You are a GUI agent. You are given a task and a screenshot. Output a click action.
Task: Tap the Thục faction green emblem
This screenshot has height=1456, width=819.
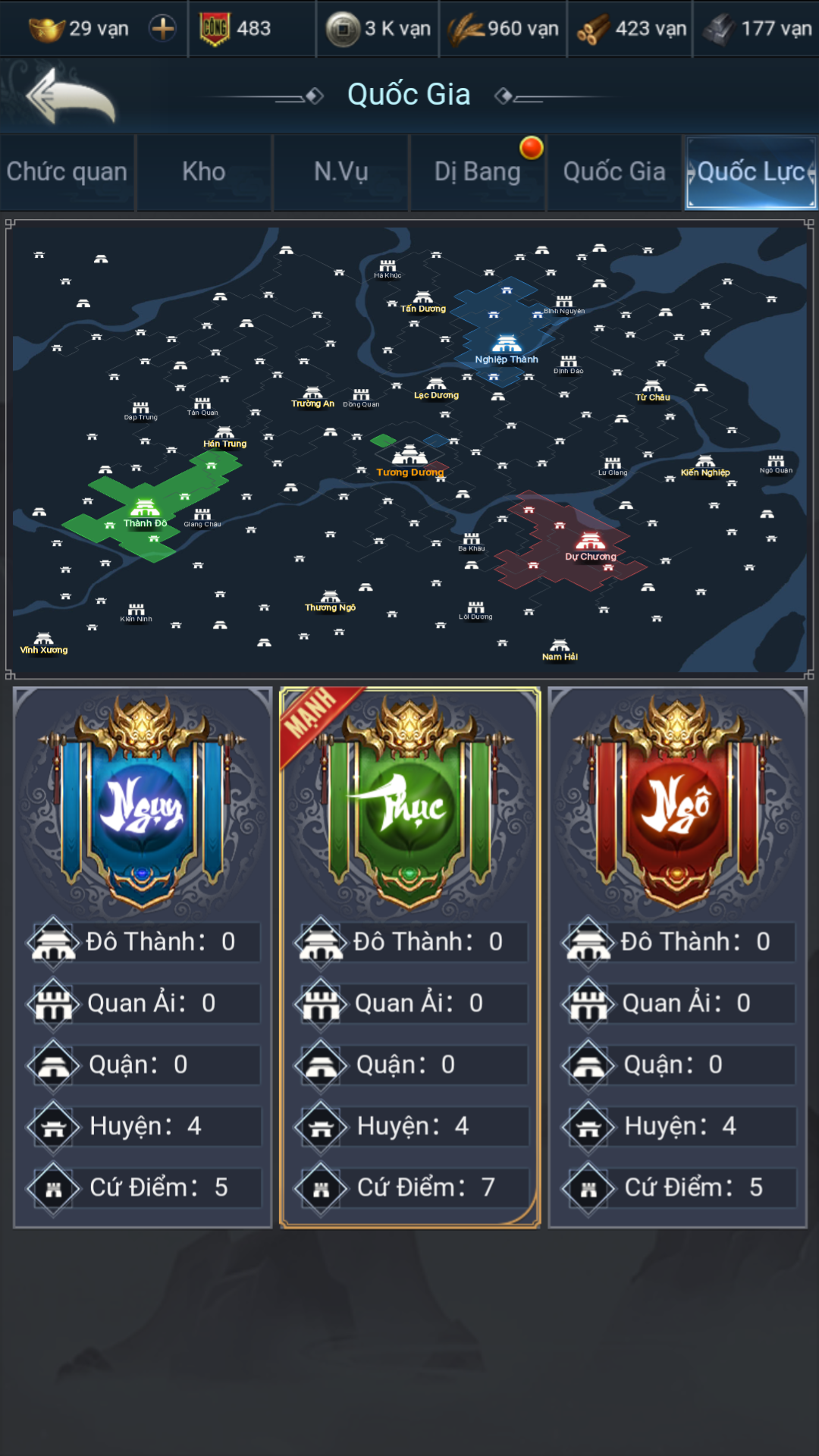[410, 805]
